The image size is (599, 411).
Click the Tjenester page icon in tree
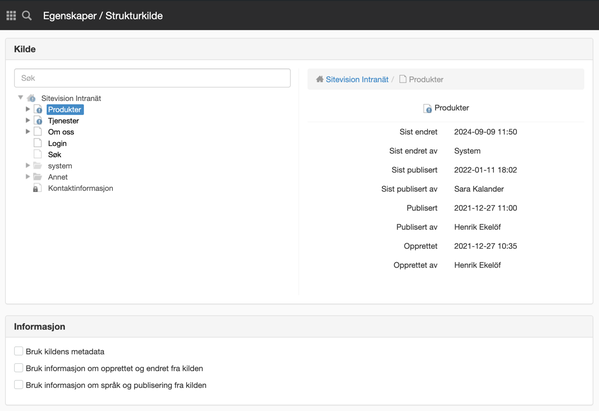click(38, 121)
